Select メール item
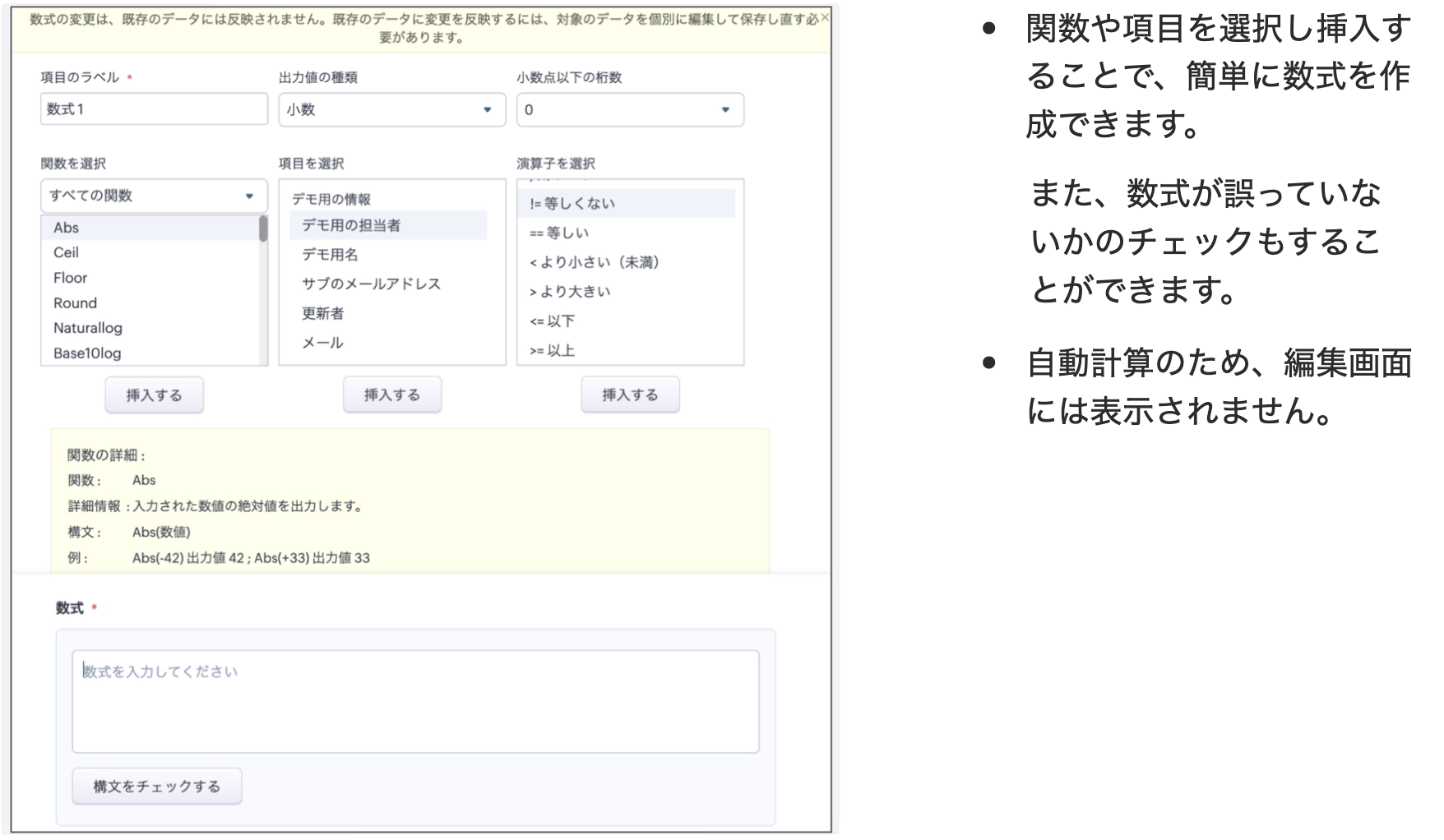1444x840 pixels. [x=388, y=344]
